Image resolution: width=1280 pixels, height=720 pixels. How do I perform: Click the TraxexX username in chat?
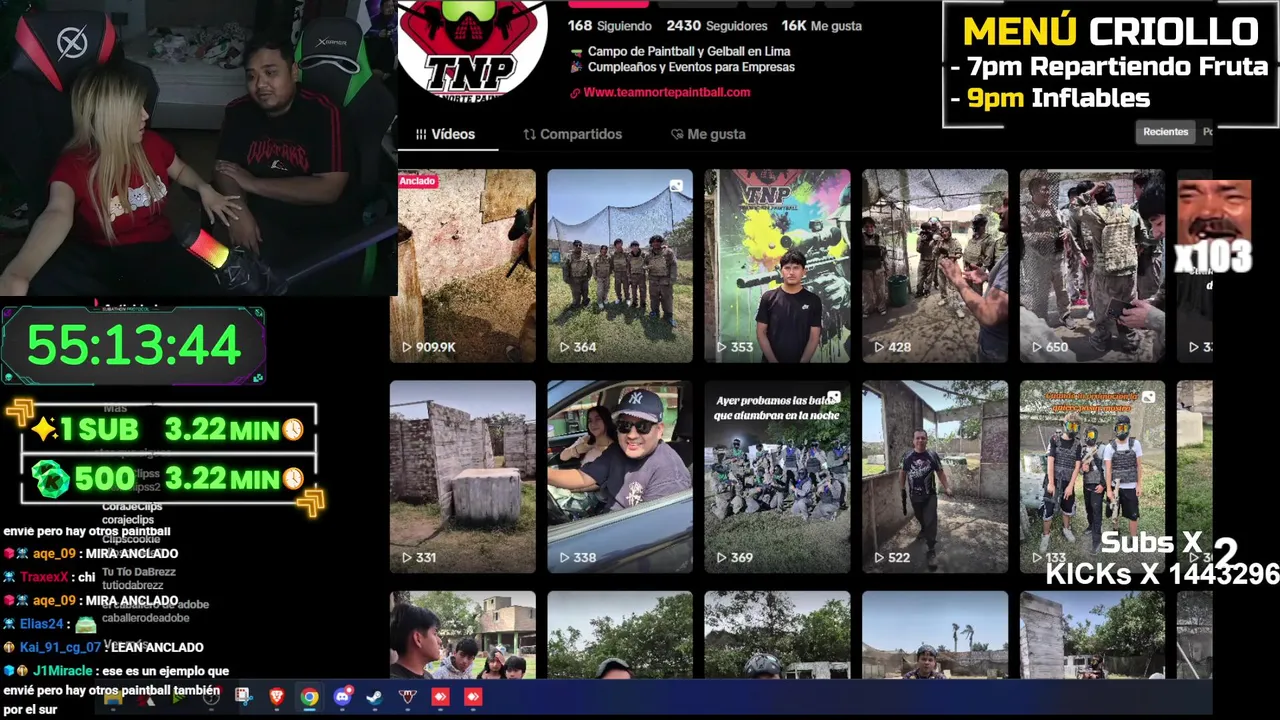tap(44, 577)
